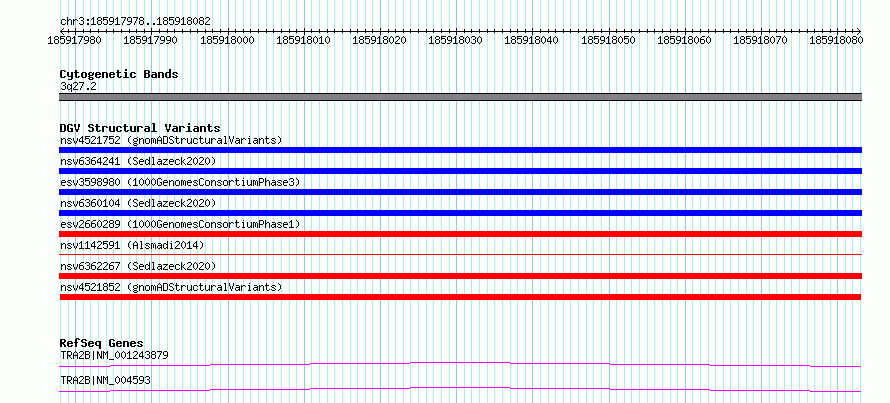This screenshot has height=403, width=890.
Task: Select the red bar for nsv6362267
Action: [x=460, y=276]
